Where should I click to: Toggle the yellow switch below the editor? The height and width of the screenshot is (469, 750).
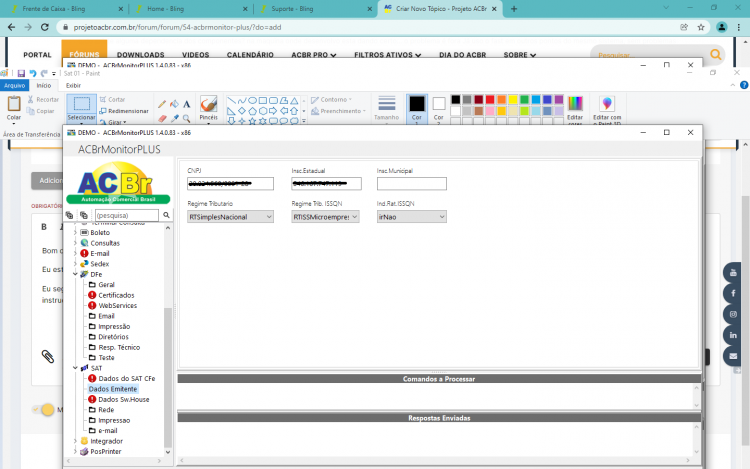(x=43, y=409)
